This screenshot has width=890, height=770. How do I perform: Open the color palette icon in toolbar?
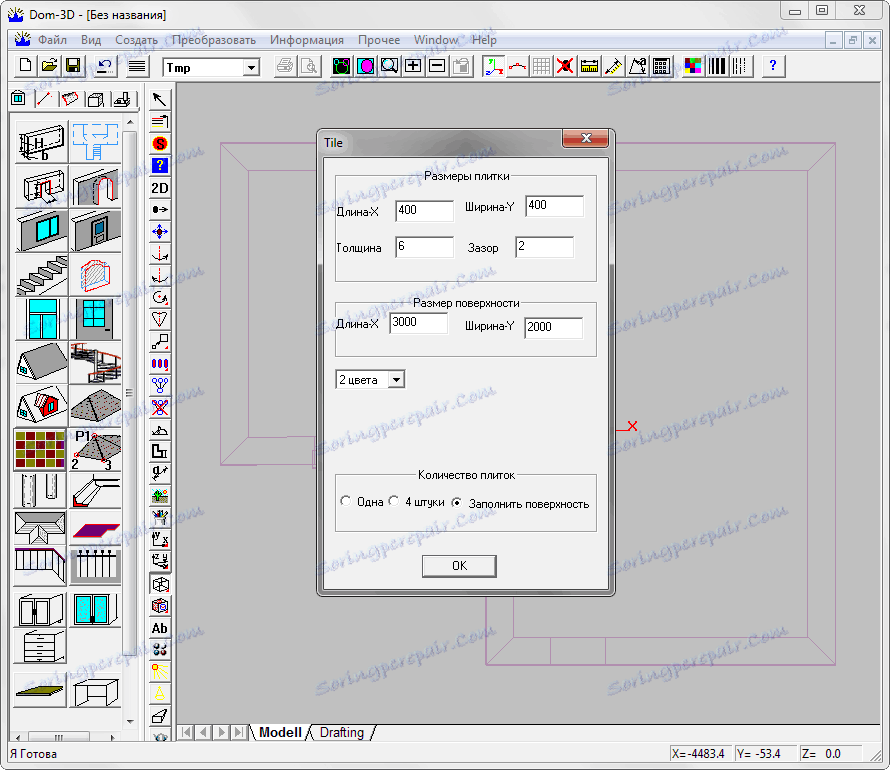pyautogui.click(x=692, y=66)
